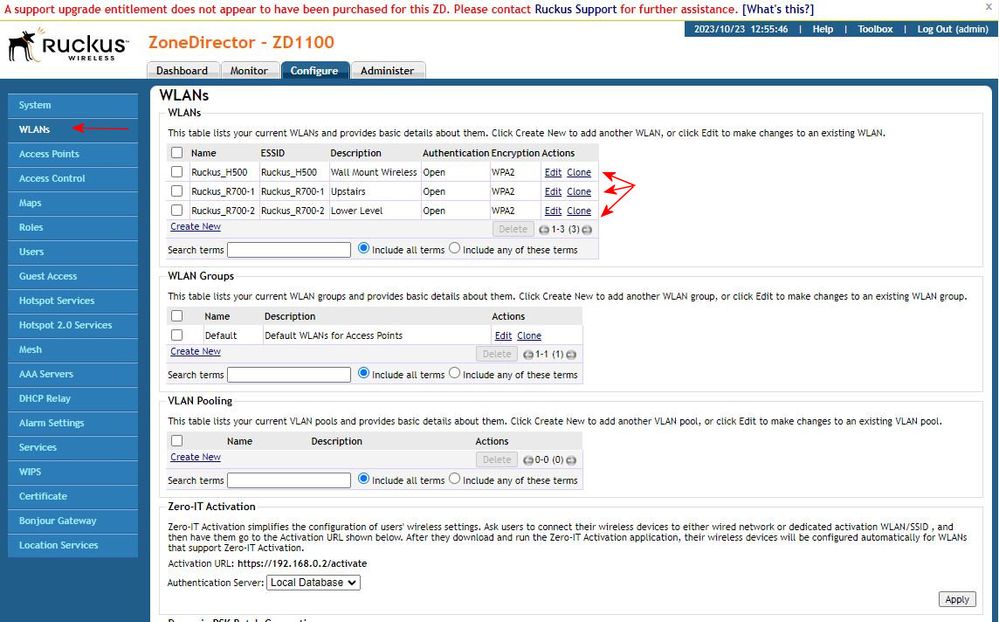Screen dimensions: 999x622
Task: Click the Ruckus Wireless logo
Action: pyautogui.click(x=68, y=46)
